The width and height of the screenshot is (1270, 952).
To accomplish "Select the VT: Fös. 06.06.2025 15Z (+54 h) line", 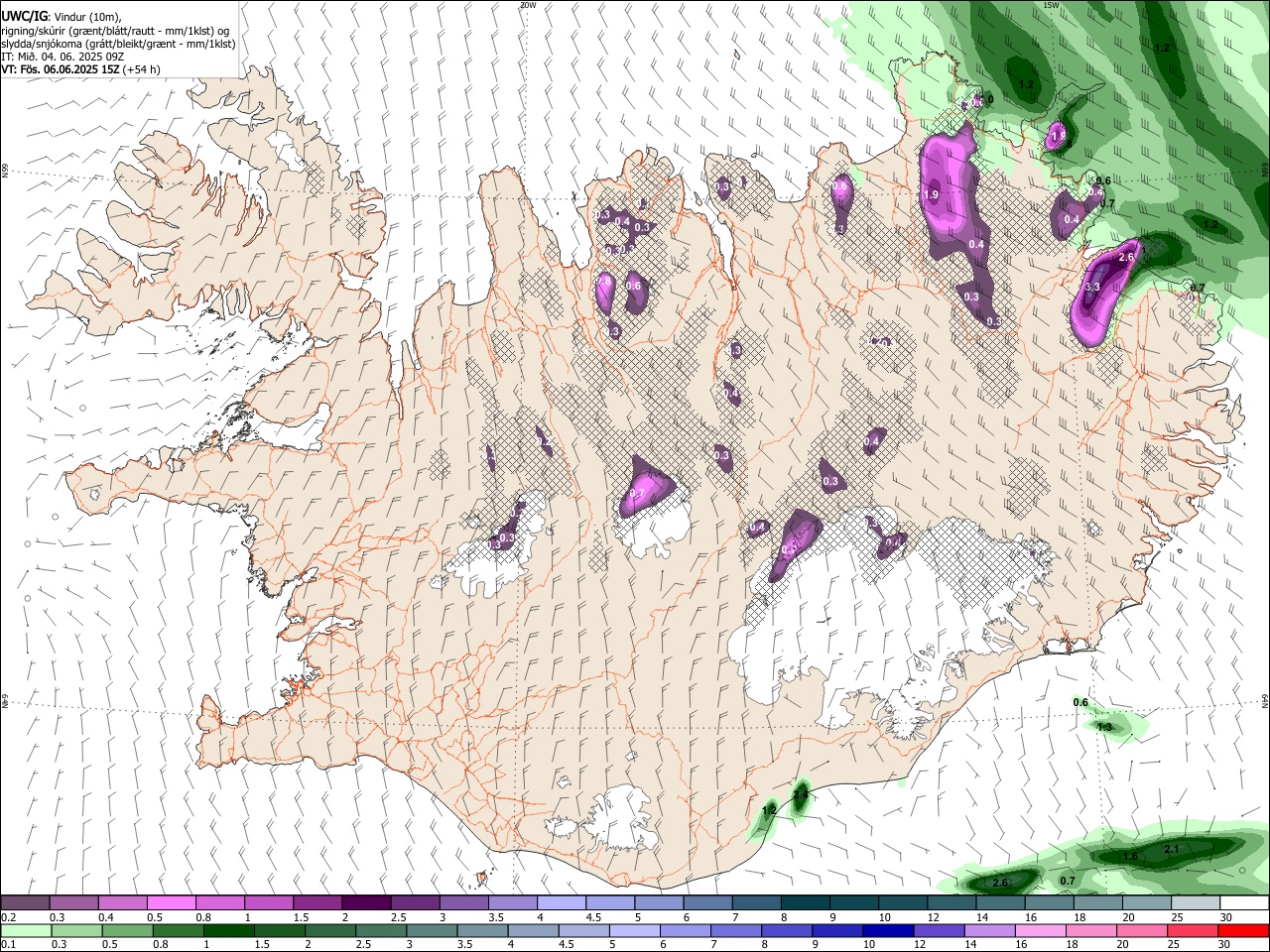I will 80,69.
